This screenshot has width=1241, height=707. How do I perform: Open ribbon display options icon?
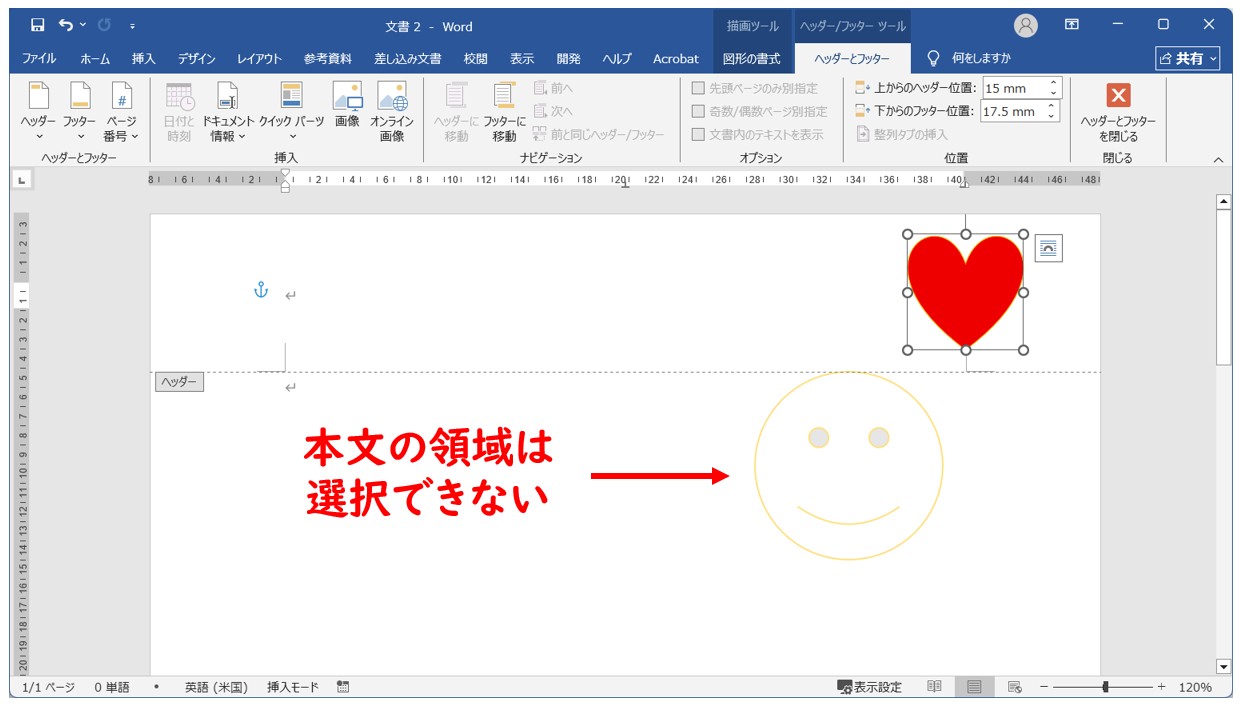coord(1072,25)
